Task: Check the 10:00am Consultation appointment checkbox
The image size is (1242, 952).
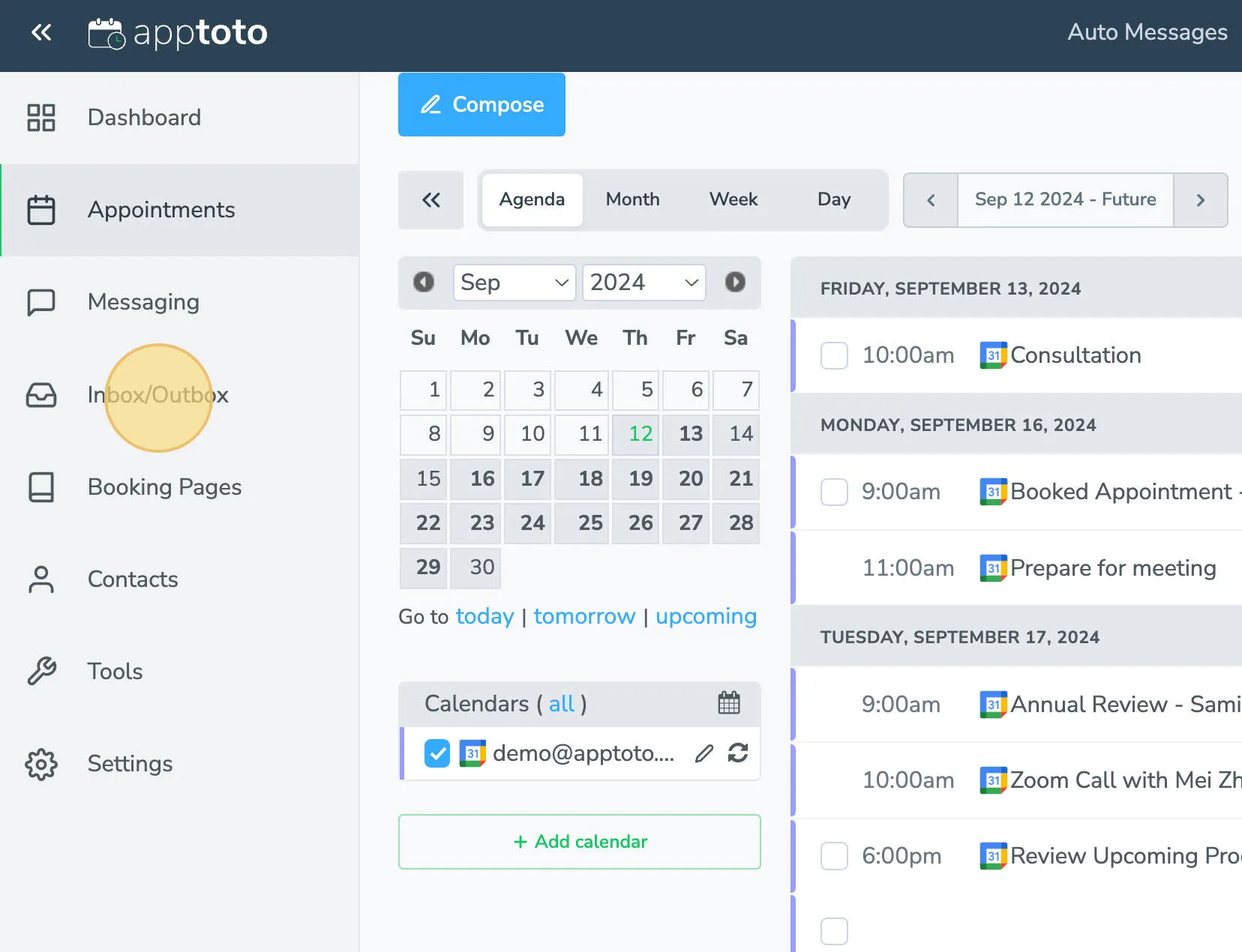Action: [833, 356]
